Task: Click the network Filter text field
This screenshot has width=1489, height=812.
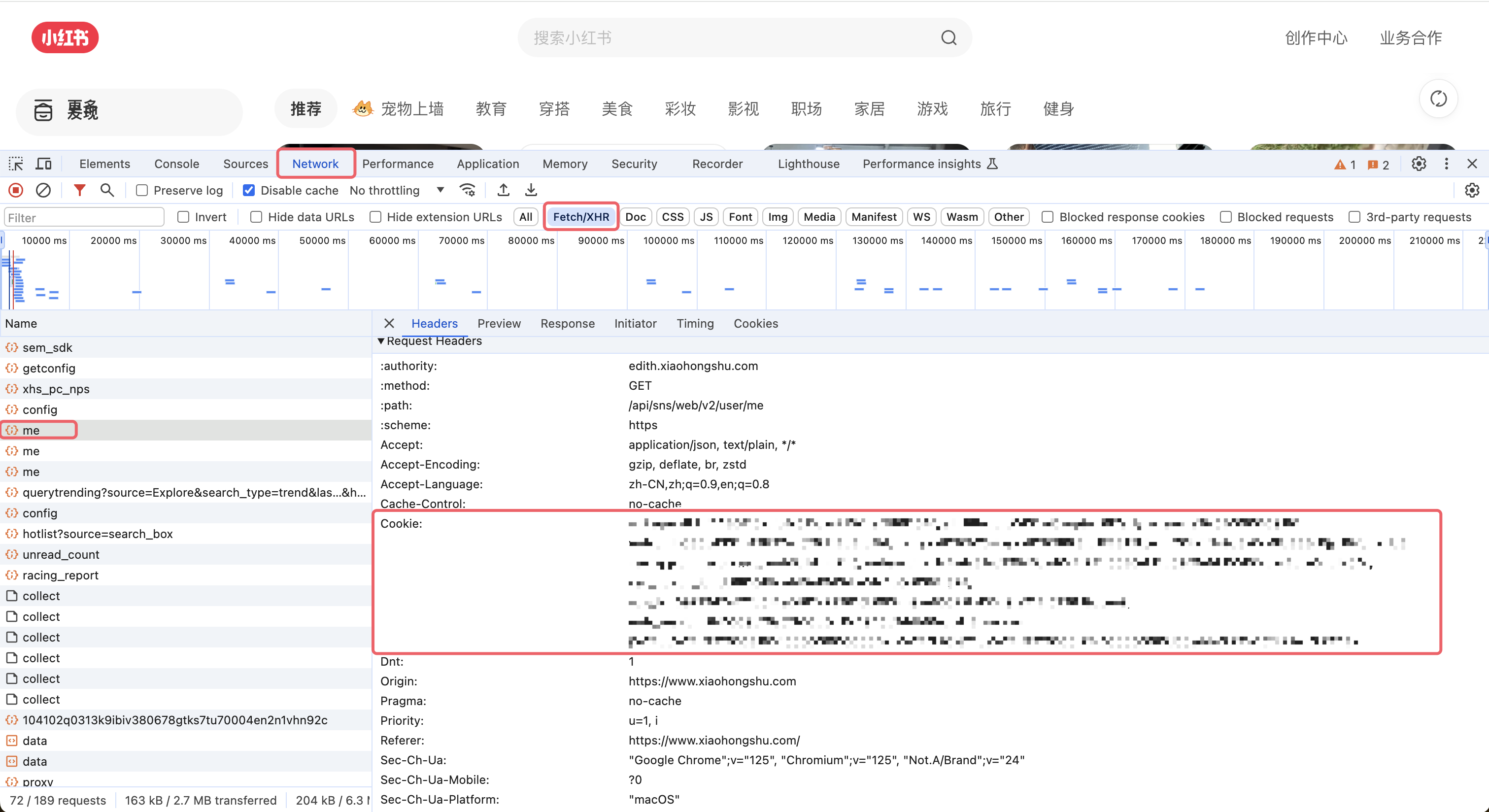Action: [84, 217]
